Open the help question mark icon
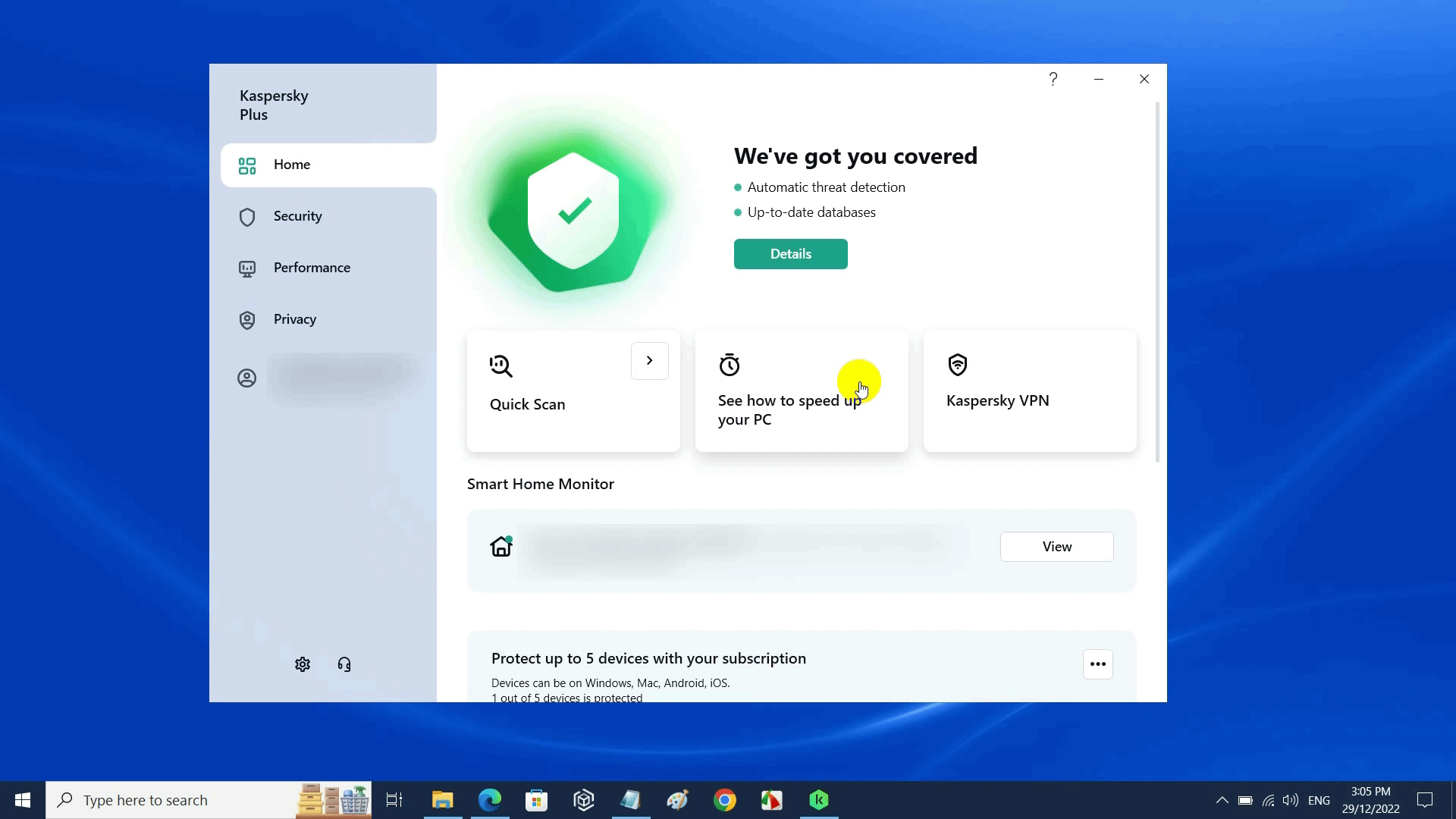This screenshot has height=819, width=1456. 1053,79
